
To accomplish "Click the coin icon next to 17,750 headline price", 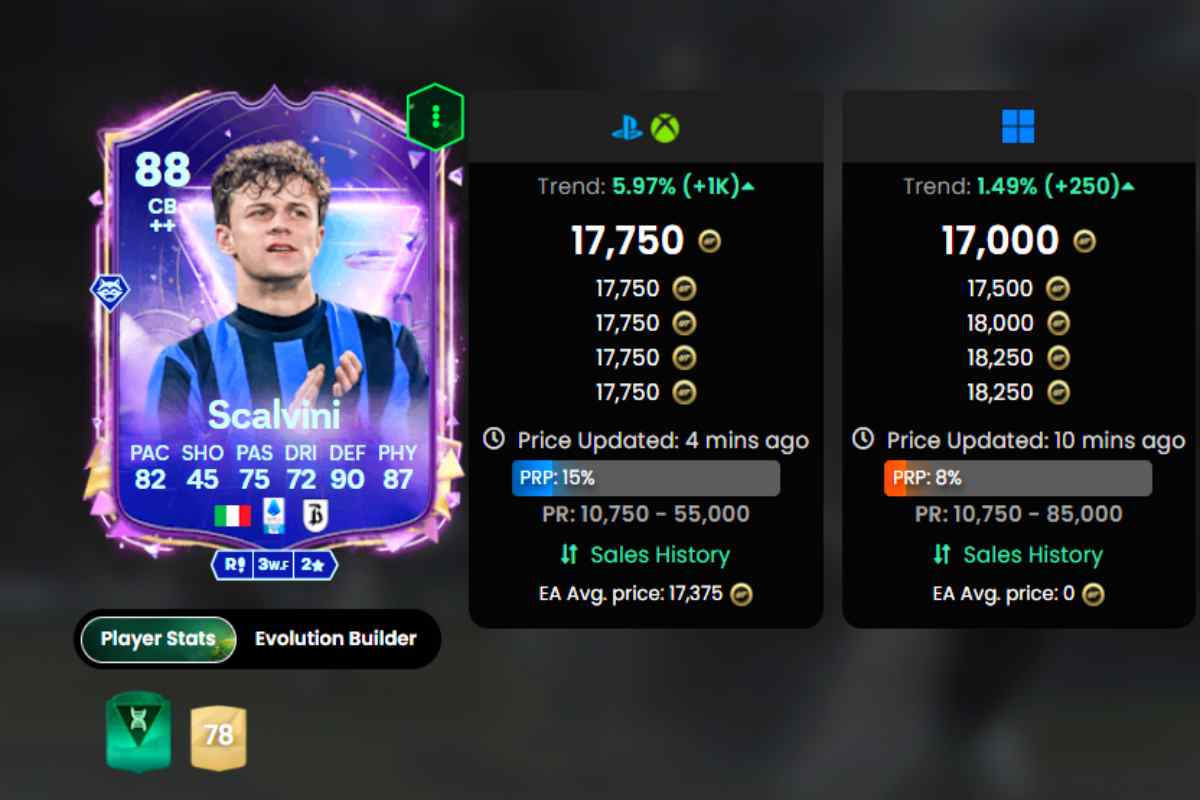I will click(x=709, y=241).
